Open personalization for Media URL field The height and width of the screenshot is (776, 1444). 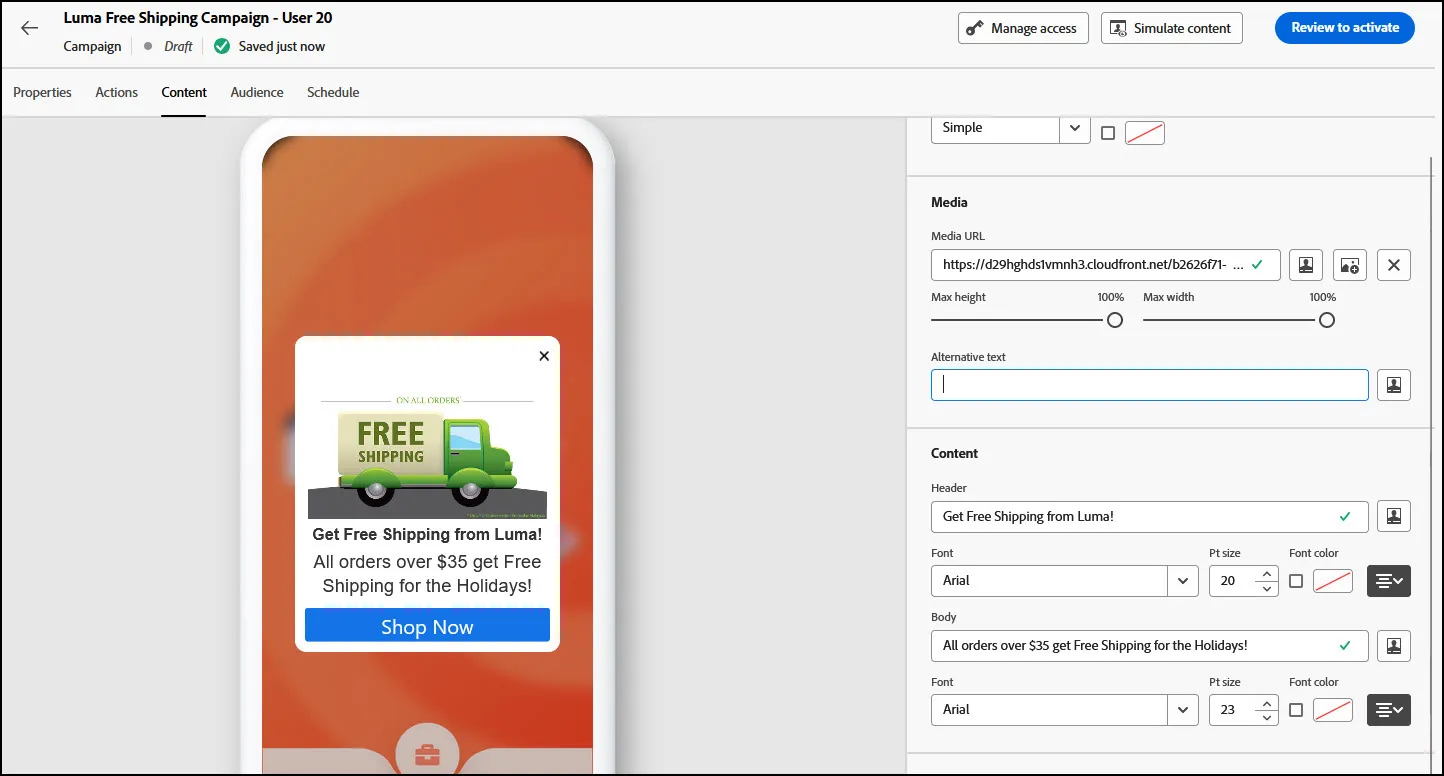pyautogui.click(x=1305, y=265)
